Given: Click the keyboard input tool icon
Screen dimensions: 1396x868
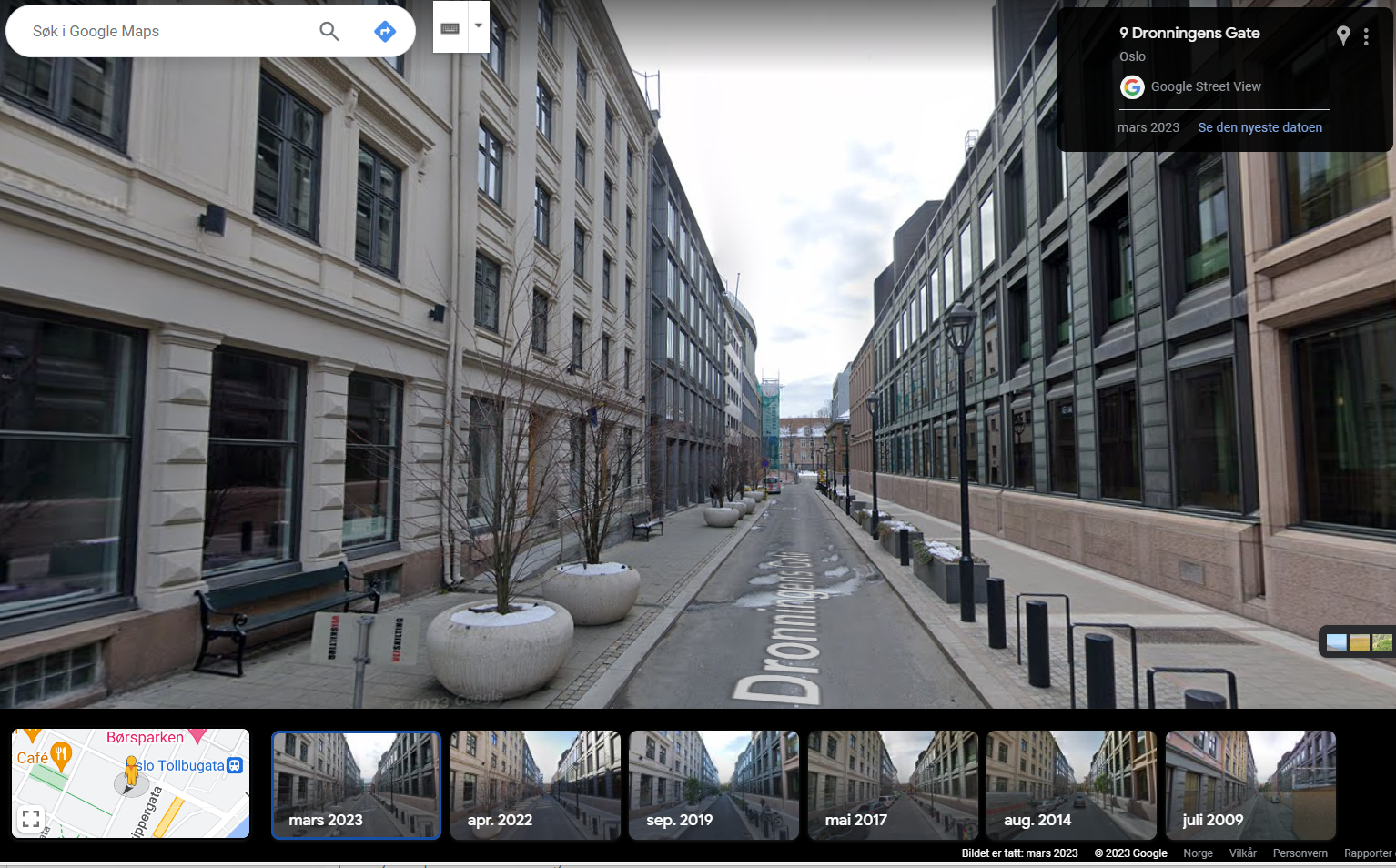Looking at the screenshot, I should point(450,28).
